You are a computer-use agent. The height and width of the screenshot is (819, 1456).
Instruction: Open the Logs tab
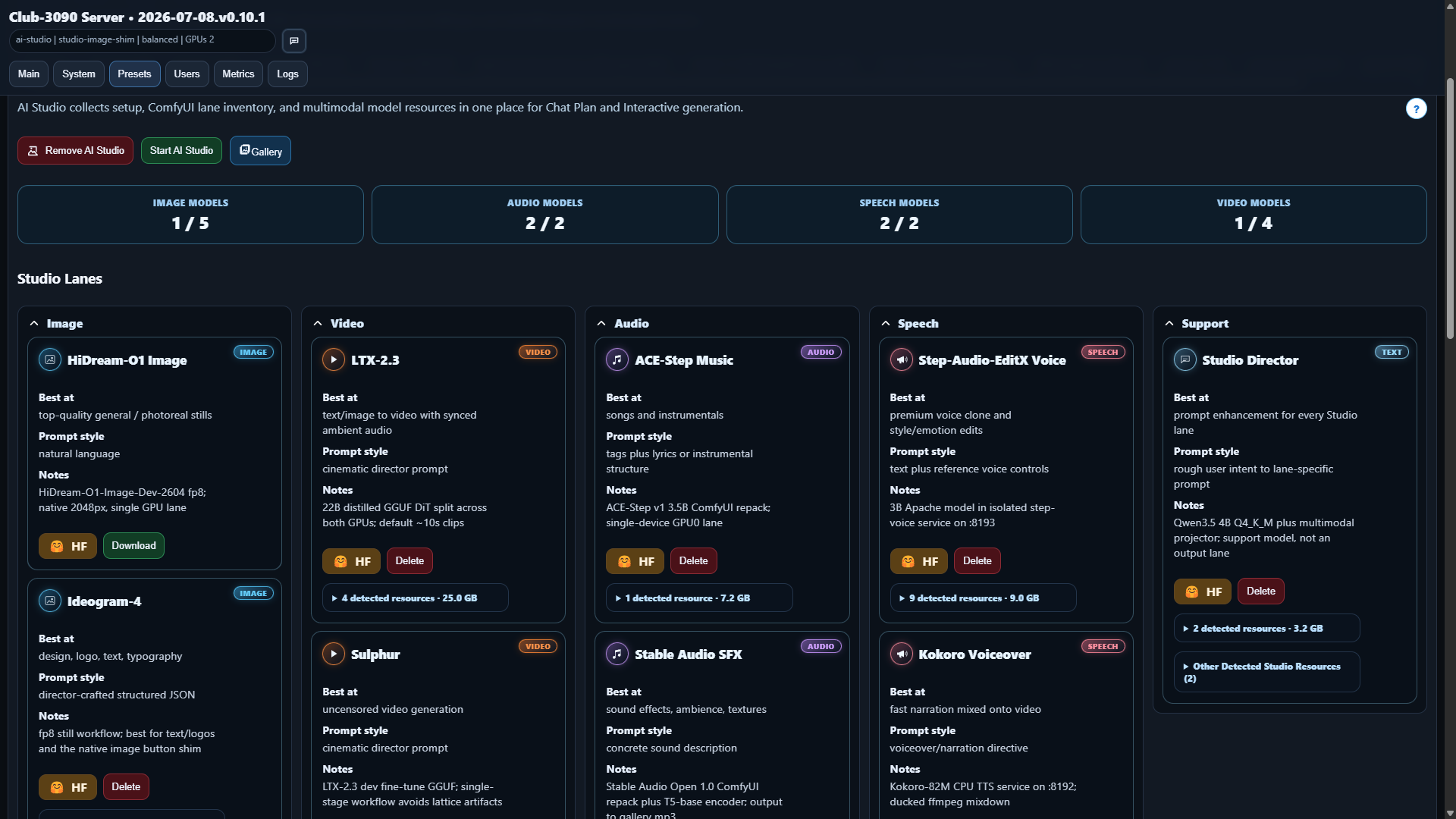pyautogui.click(x=287, y=74)
